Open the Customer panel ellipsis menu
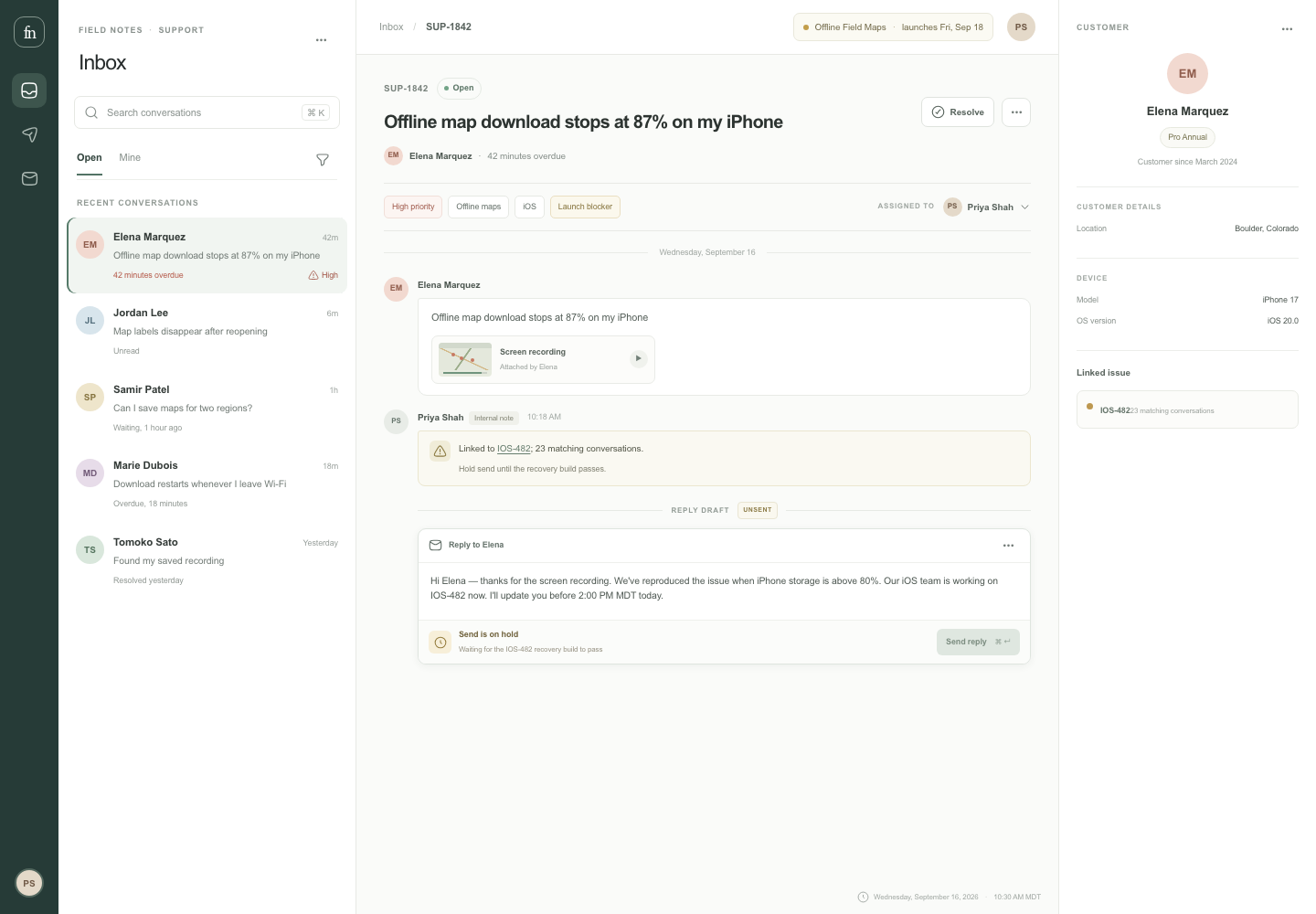This screenshot has height=914, width=1316. coord(1287,29)
